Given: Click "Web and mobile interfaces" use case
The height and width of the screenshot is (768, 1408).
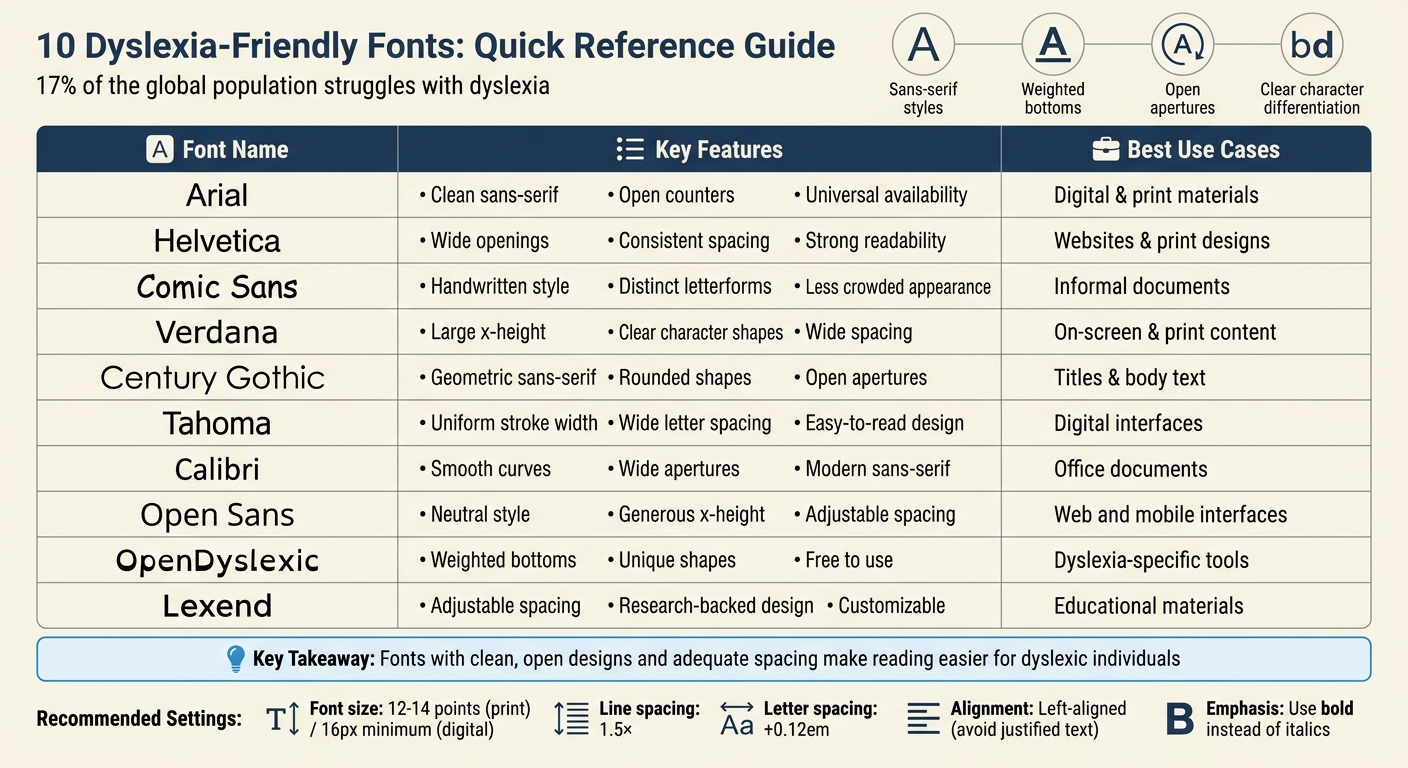Looking at the screenshot, I should 1171,514.
